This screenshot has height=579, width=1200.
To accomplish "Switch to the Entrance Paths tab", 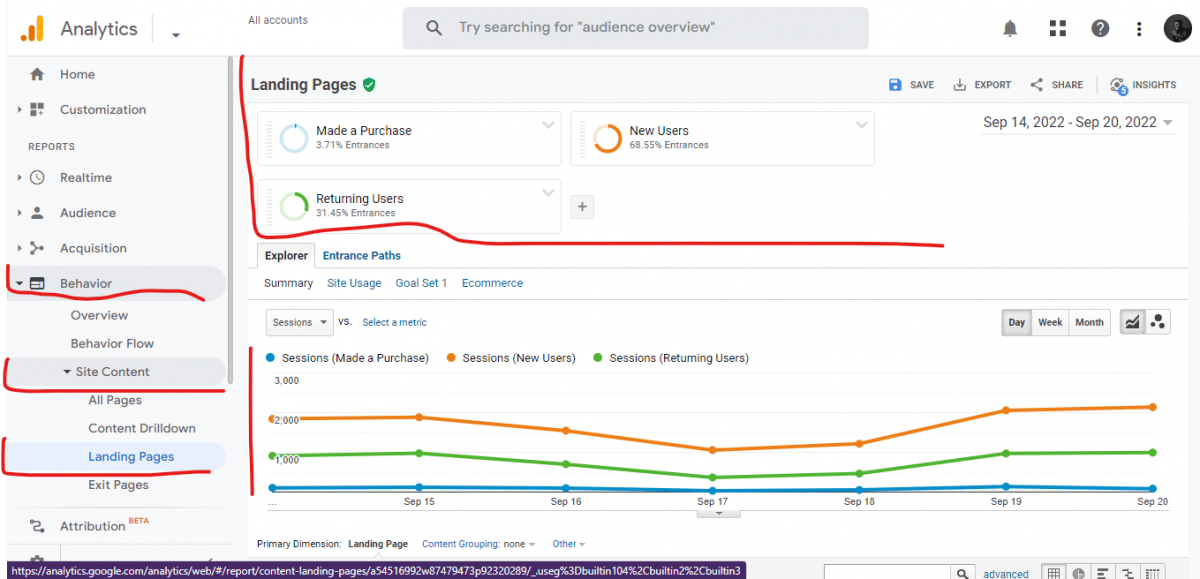I will [361, 255].
